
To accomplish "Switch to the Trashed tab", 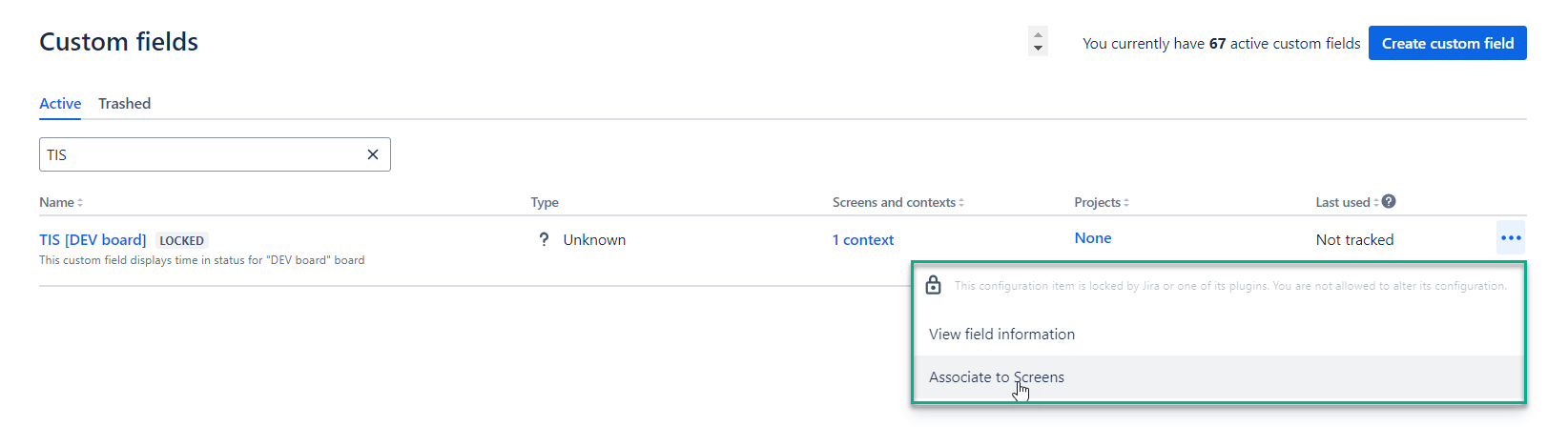I will (x=124, y=103).
